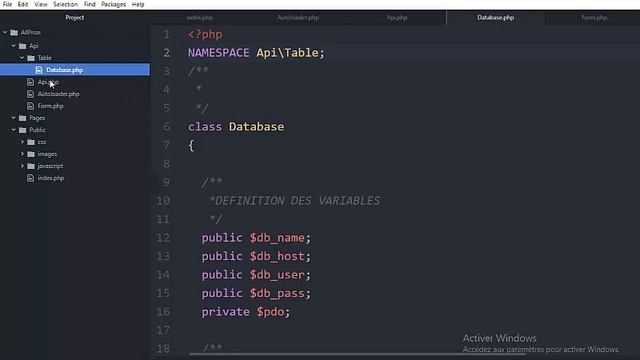Image resolution: width=640 pixels, height=360 pixels.
Task: Click the Form.php file icon
Action: pos(30,106)
